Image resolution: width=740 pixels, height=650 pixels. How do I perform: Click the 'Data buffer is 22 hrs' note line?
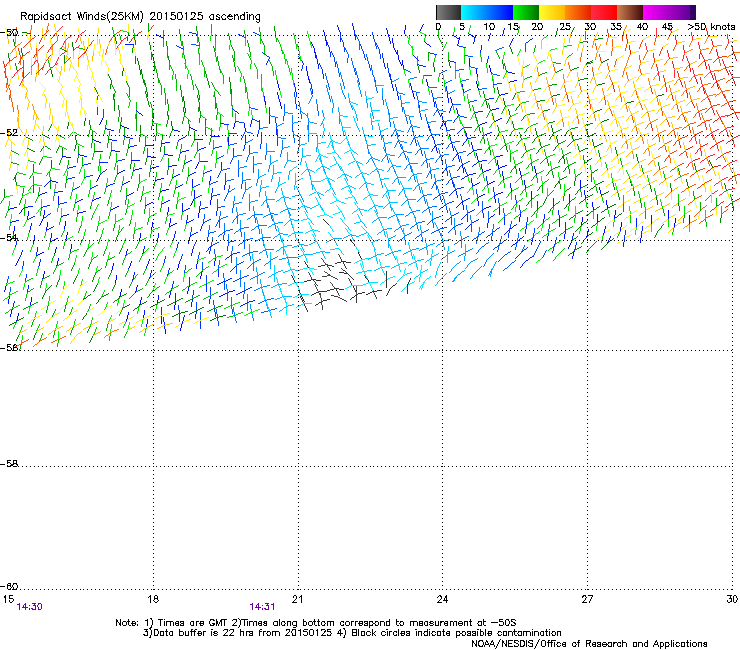(352, 633)
